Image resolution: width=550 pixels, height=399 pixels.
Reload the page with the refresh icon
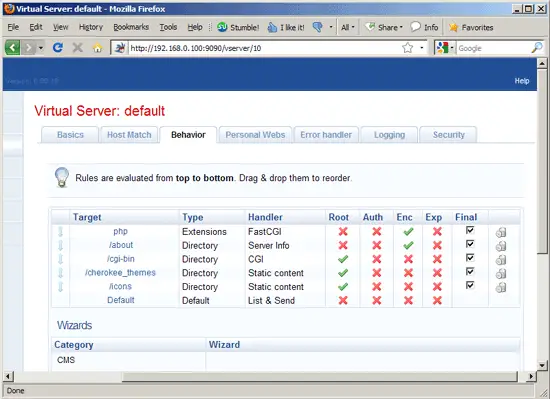coord(58,47)
